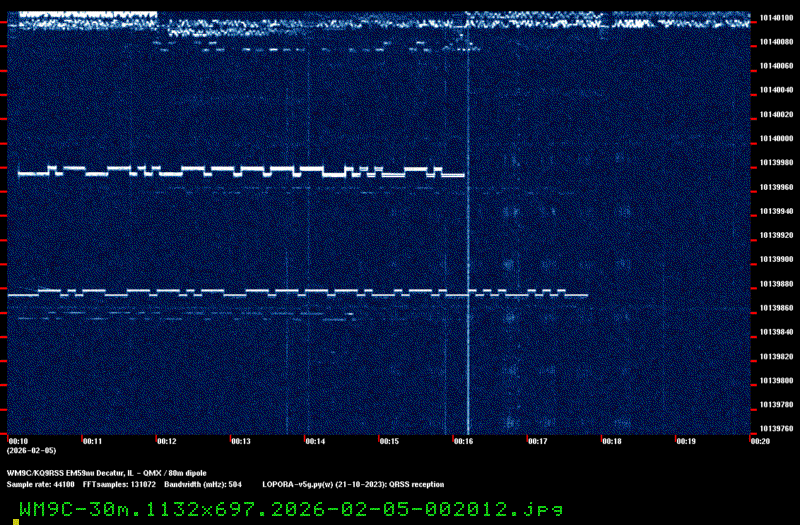Select the 10139980 frequency scale value
Image resolution: width=800 pixels, height=525 pixels.
coord(777,163)
